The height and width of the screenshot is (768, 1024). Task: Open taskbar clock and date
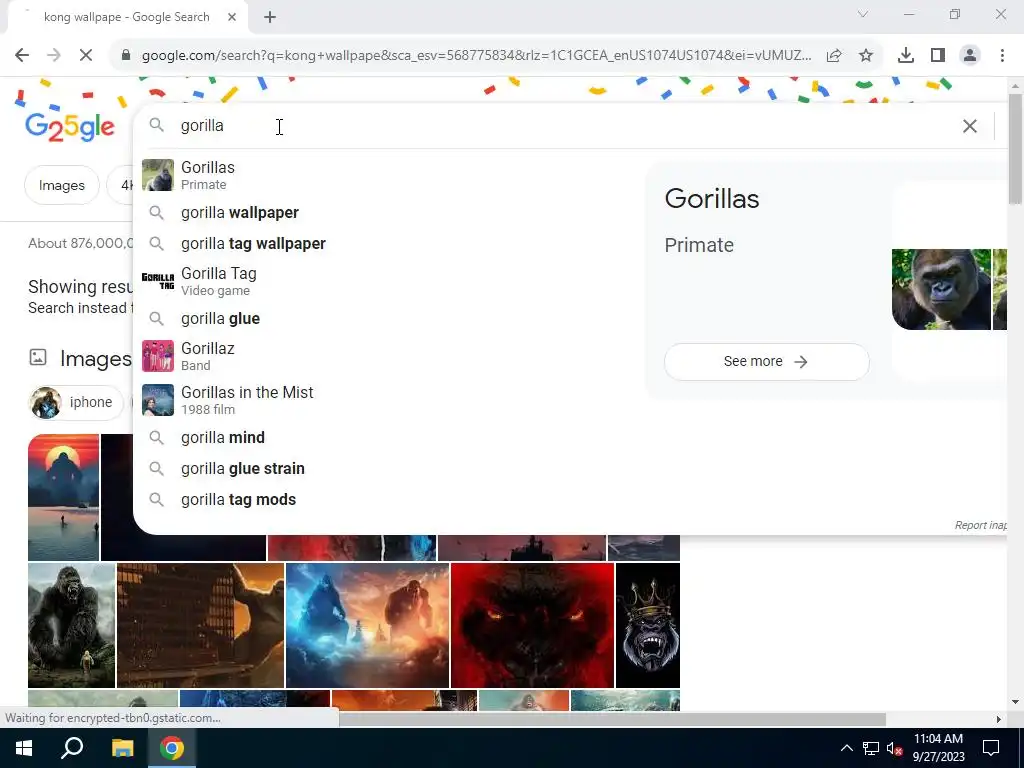(938, 748)
